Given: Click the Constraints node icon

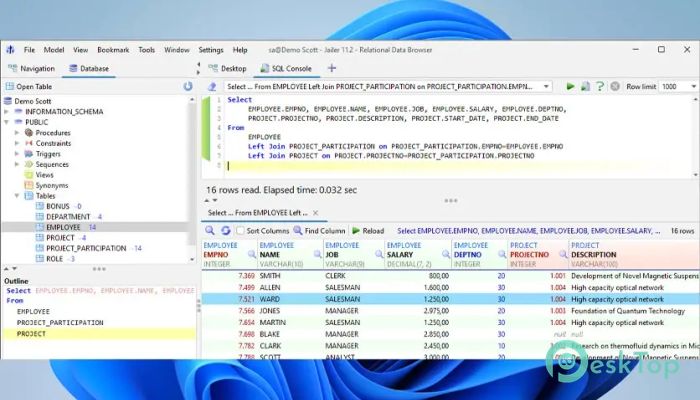Looking at the screenshot, I should pos(29,143).
